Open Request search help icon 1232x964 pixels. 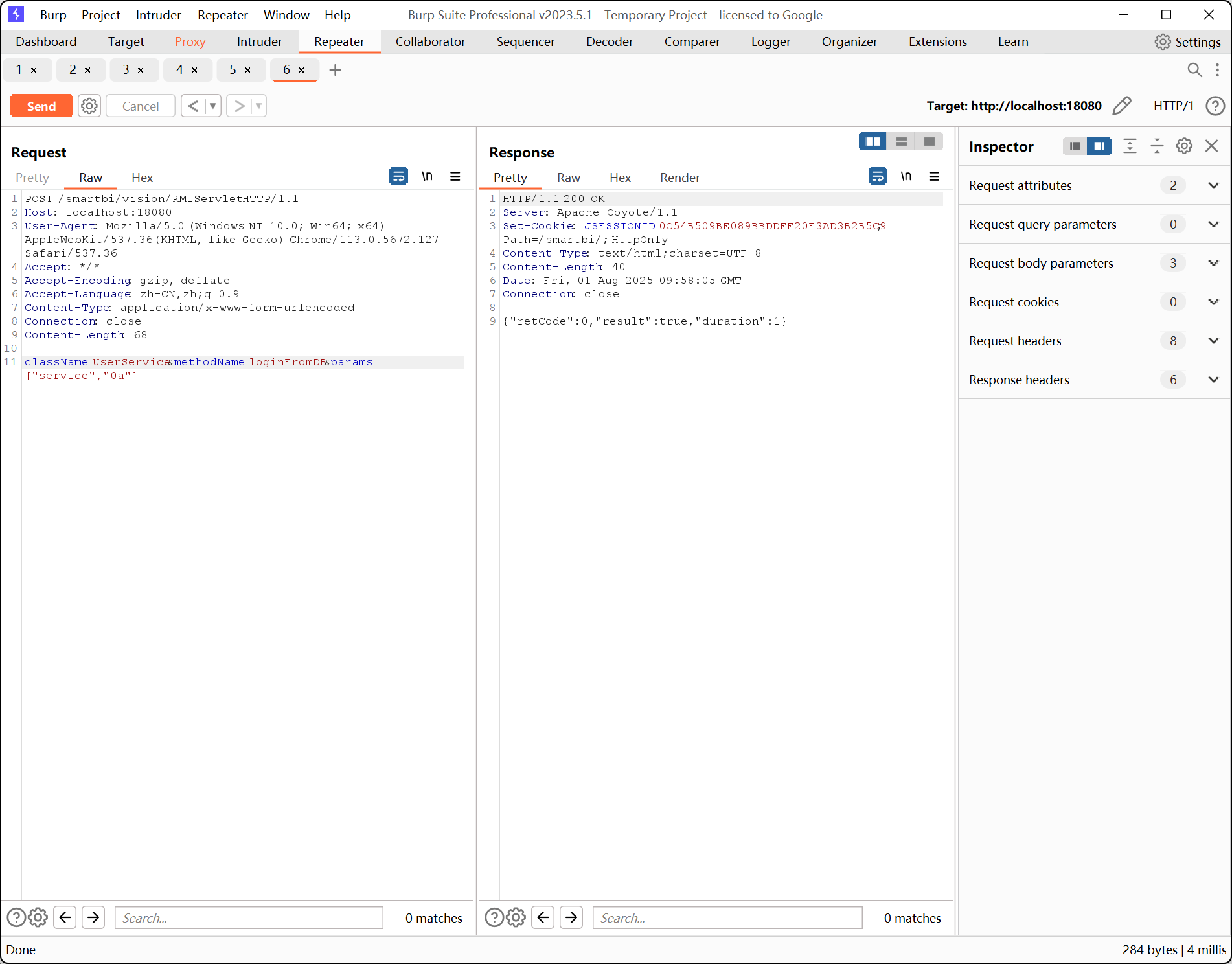[16, 917]
